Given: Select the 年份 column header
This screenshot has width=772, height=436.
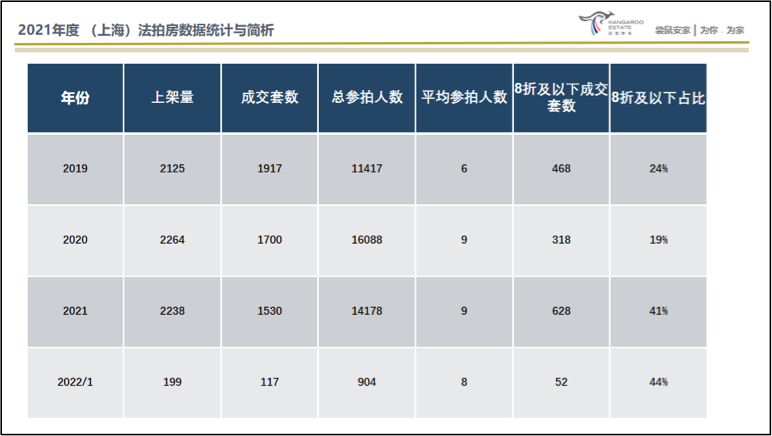Looking at the screenshot, I should [x=75, y=98].
